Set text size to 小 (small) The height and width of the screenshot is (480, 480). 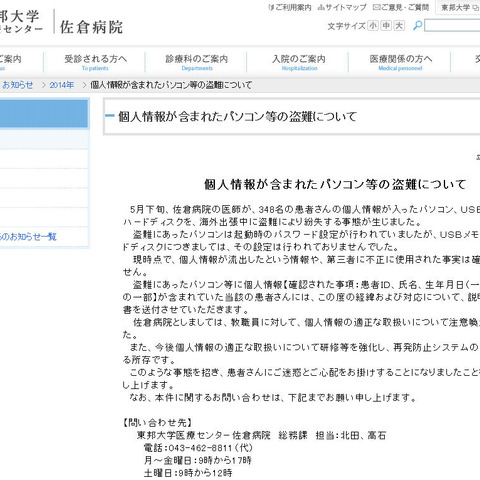click(x=373, y=26)
